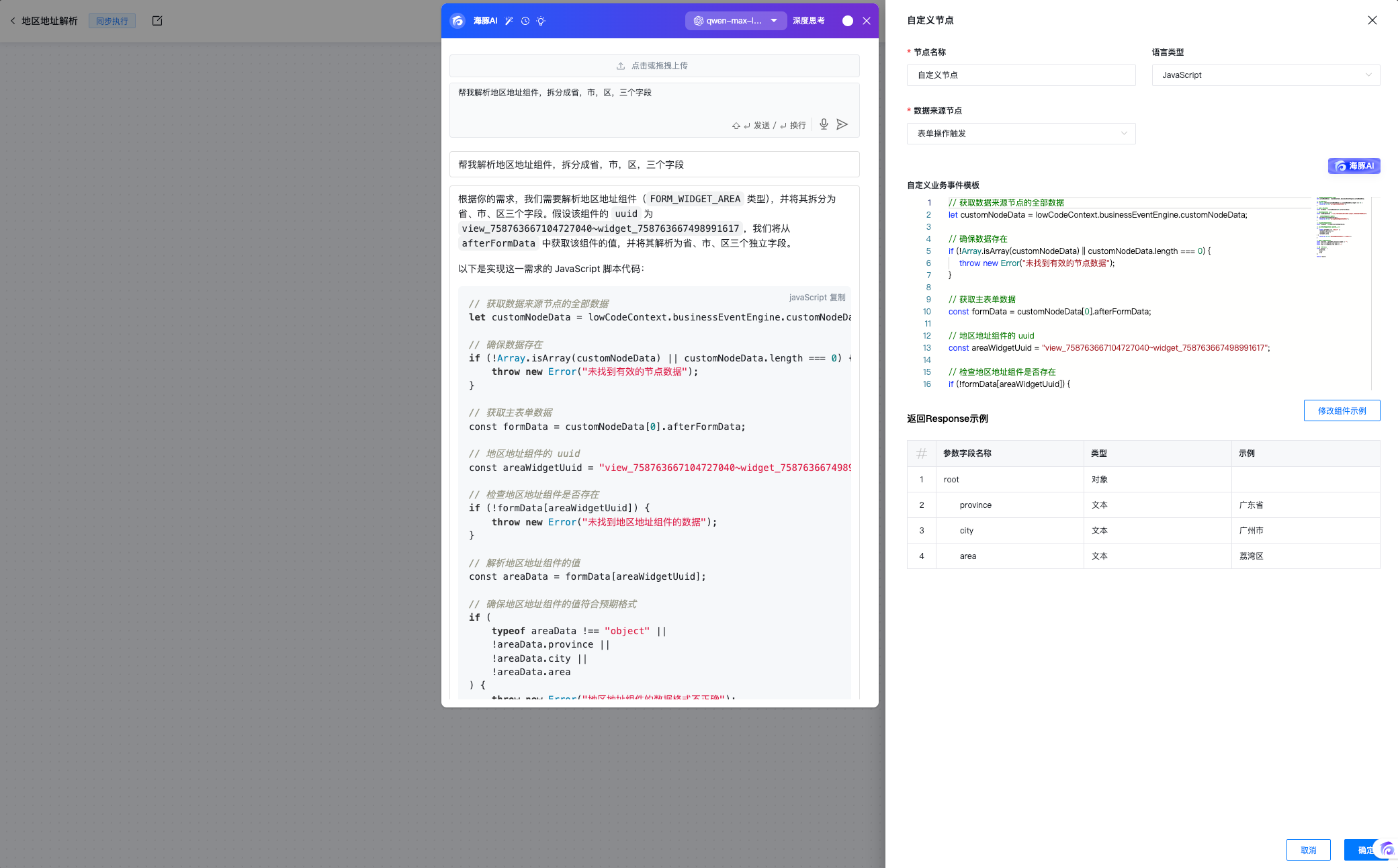Image resolution: width=1398 pixels, height=868 pixels.
Task: Click the 点击或拖拽上传 upload area
Action: click(x=654, y=66)
